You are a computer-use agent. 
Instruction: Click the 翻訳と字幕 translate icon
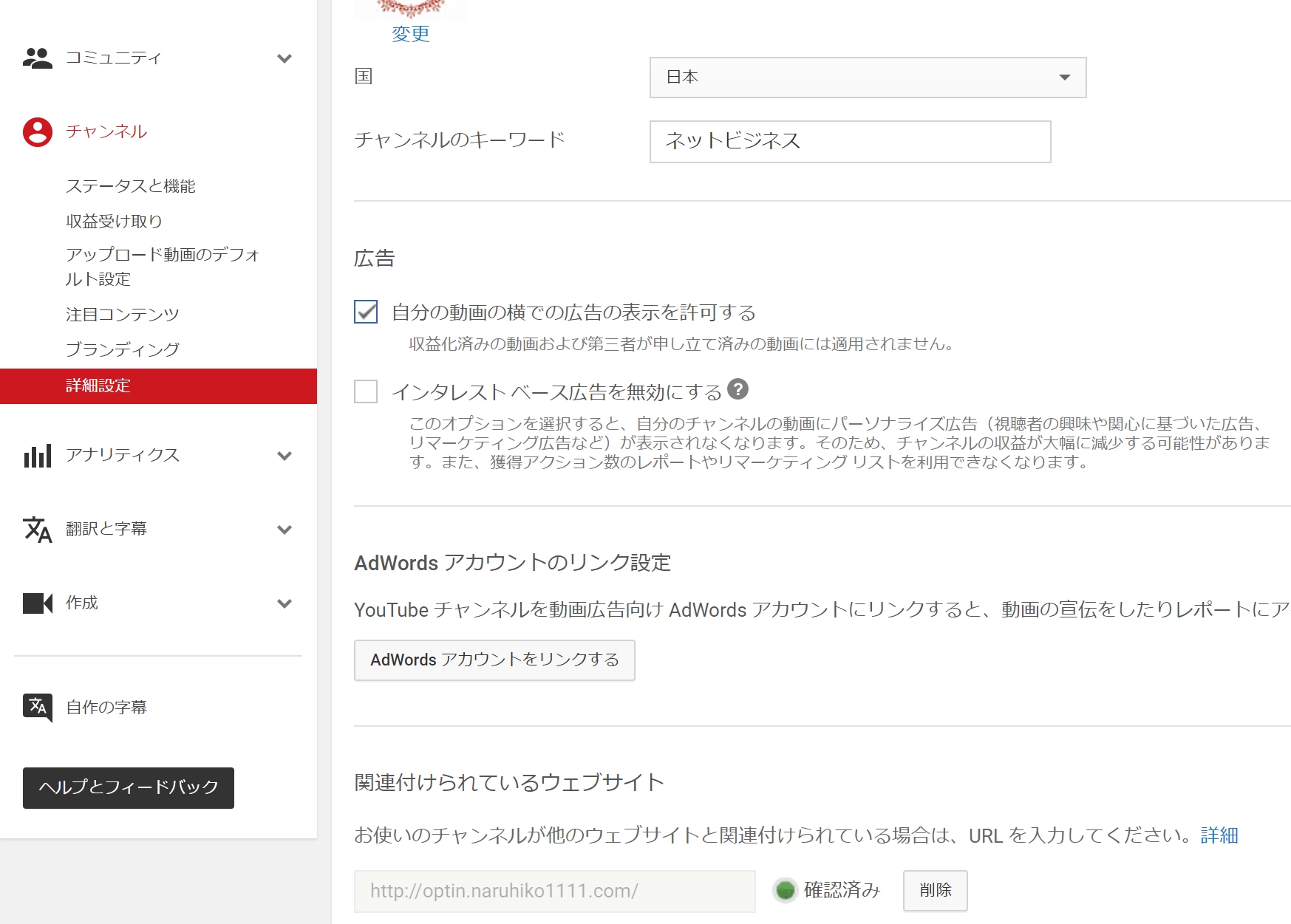[x=38, y=530]
